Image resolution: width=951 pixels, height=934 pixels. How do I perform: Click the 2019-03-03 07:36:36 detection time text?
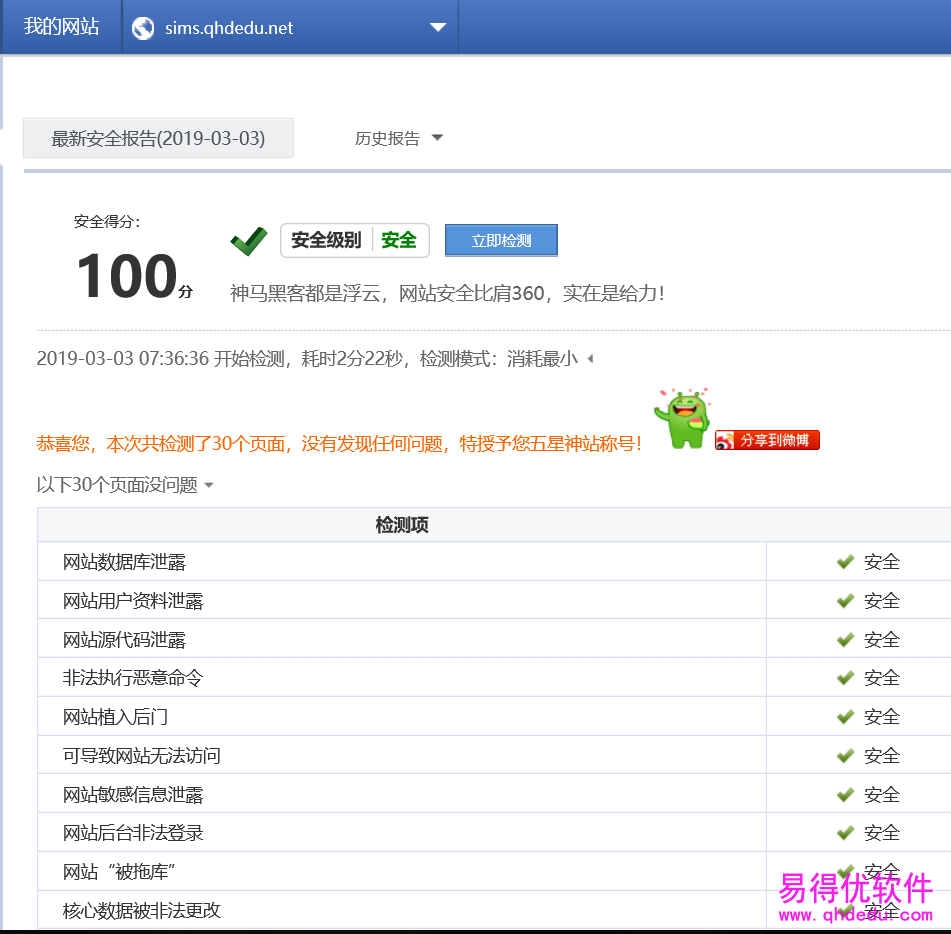click(x=123, y=358)
